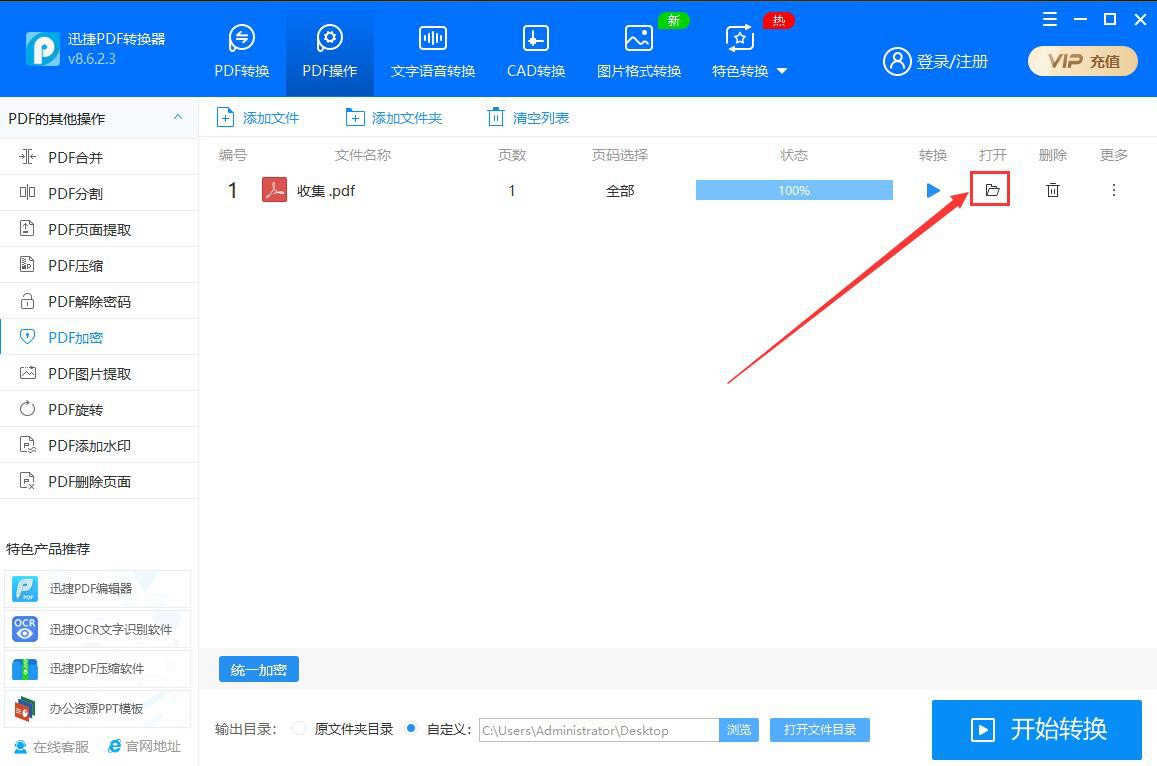Open the more options three-dot icon
This screenshot has height=766, width=1157.
click(x=1113, y=190)
